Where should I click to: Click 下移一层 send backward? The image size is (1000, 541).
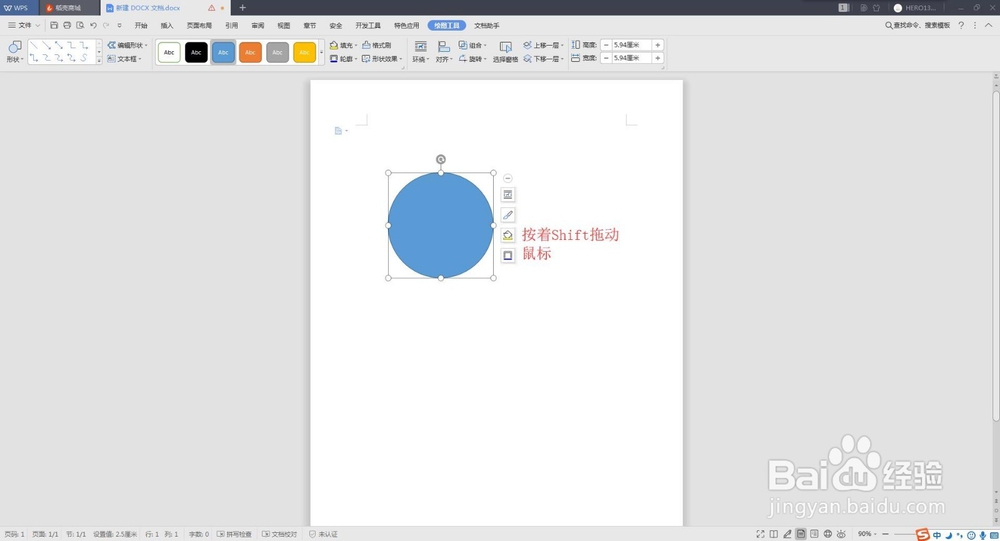pyautogui.click(x=543, y=59)
